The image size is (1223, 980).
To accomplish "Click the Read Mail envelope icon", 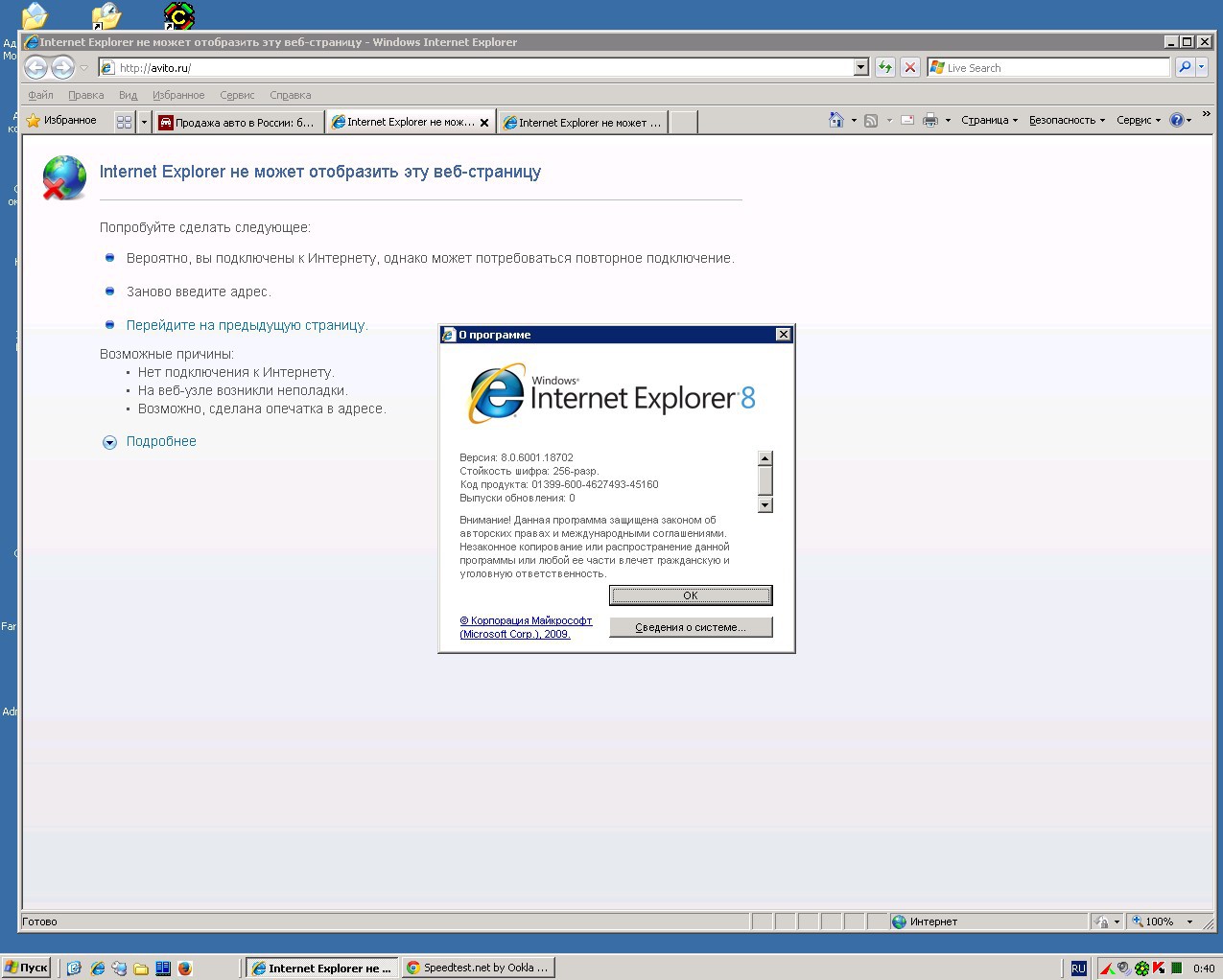I will pyautogui.click(x=907, y=121).
